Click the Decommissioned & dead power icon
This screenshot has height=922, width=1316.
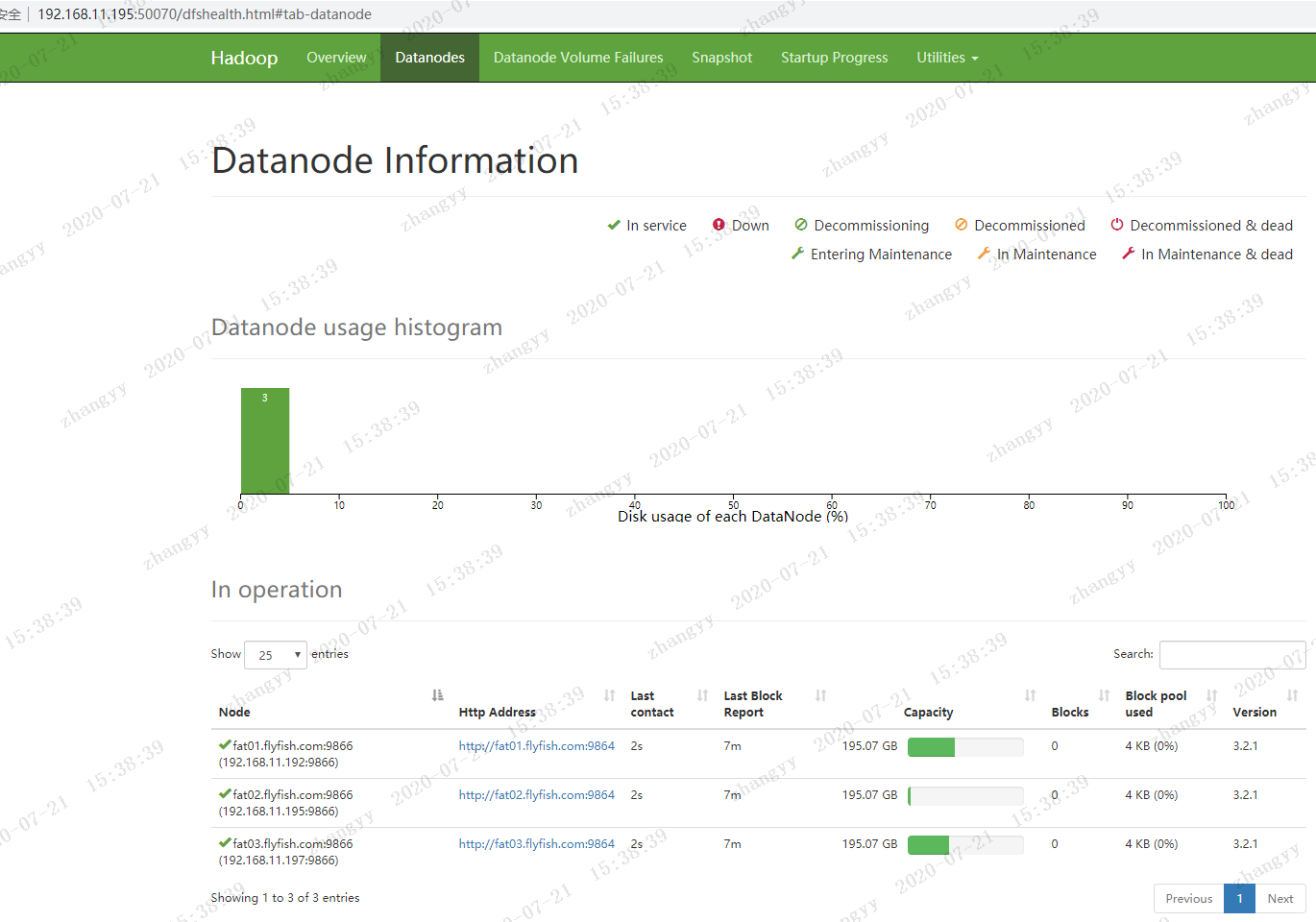point(1117,225)
